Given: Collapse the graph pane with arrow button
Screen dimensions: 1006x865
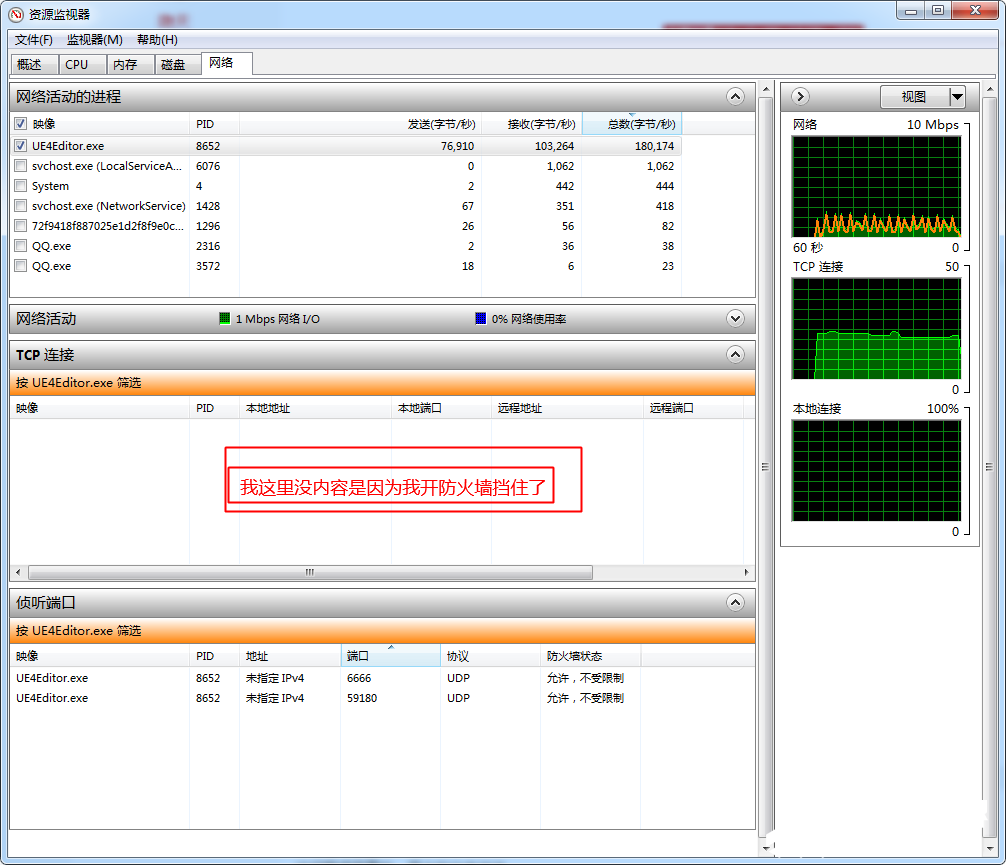Looking at the screenshot, I should pyautogui.click(x=800, y=96).
